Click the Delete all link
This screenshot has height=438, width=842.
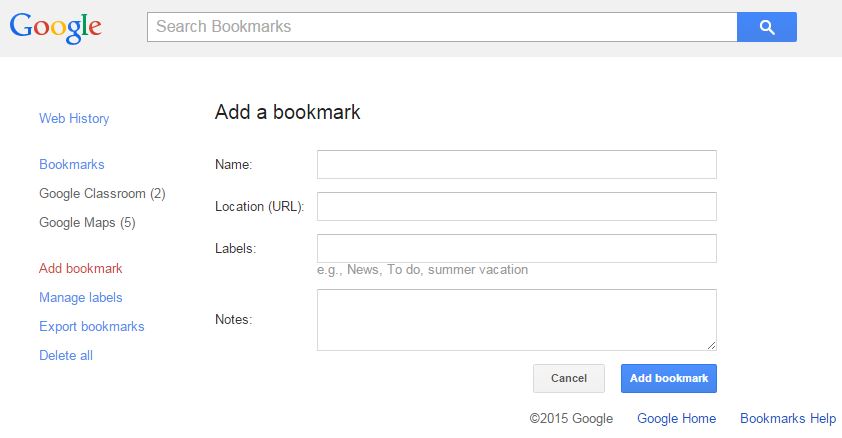66,355
